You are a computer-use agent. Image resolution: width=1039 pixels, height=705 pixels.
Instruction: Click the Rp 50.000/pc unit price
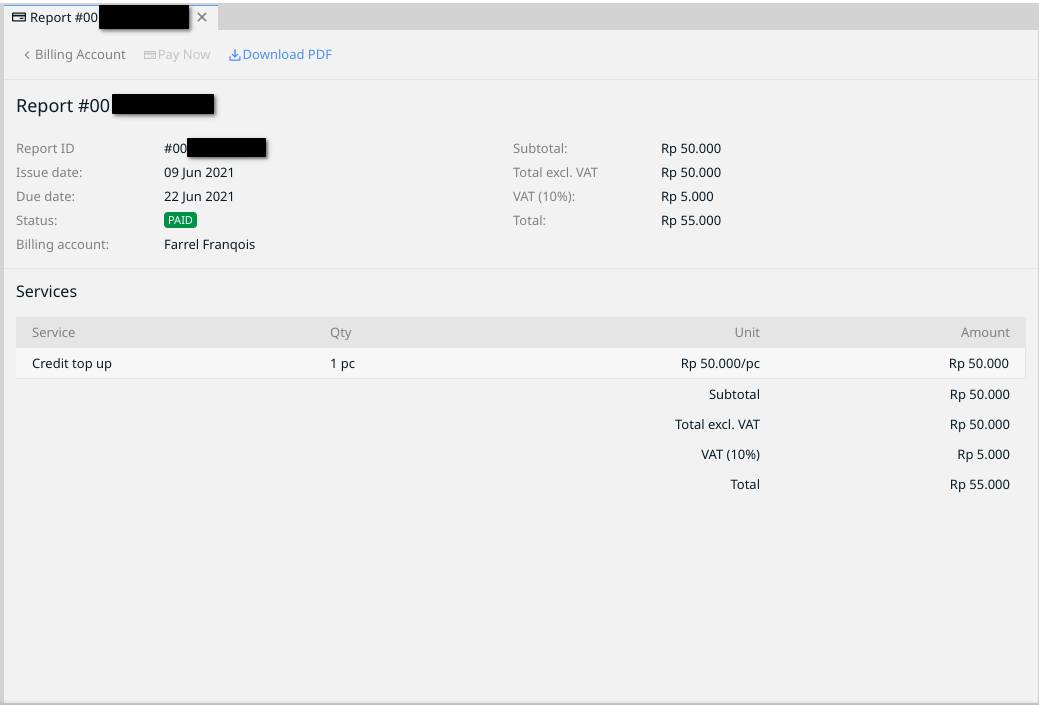pos(720,363)
